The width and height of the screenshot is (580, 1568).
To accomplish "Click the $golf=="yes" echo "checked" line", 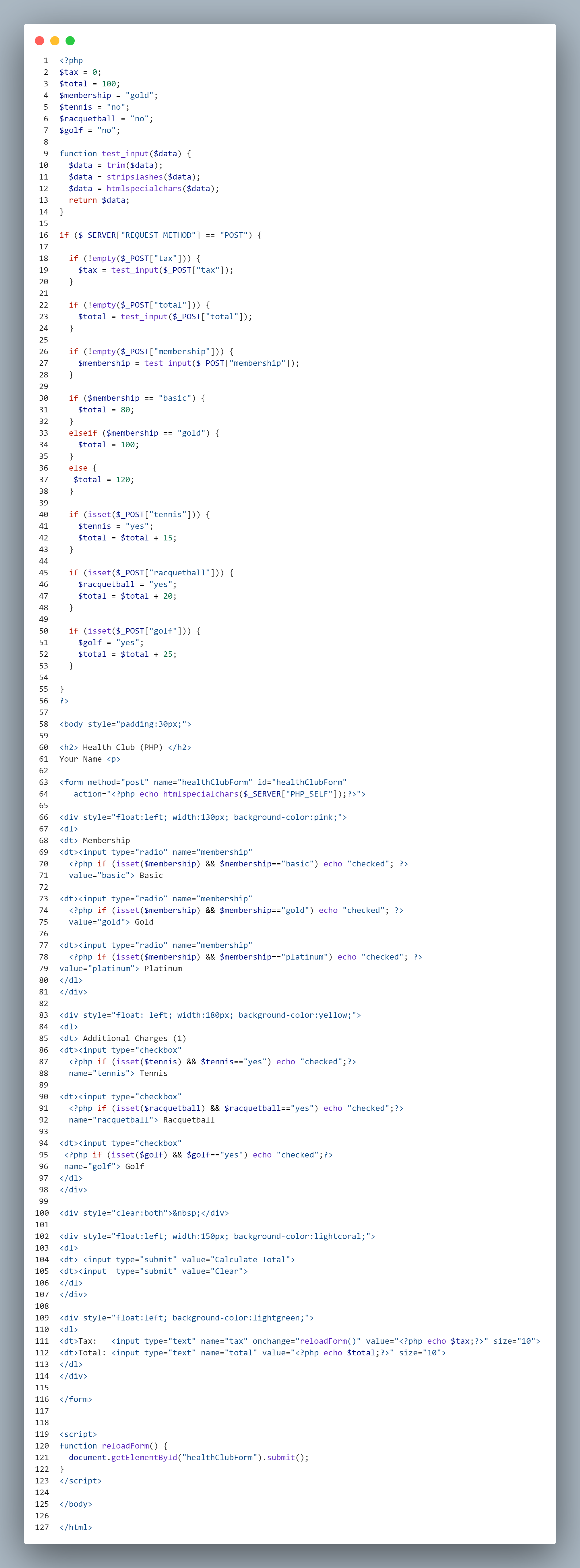I will pos(198,1155).
